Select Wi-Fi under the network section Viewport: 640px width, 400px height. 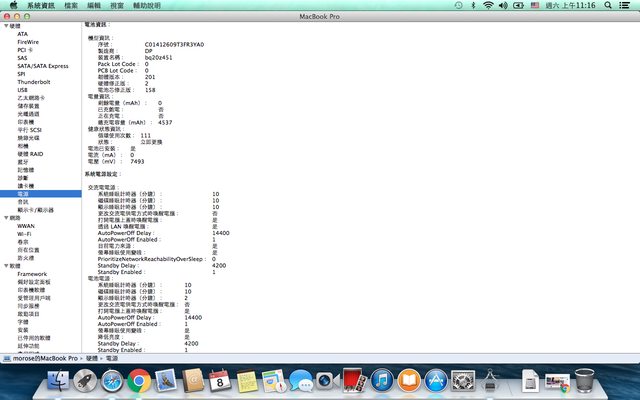(x=25, y=232)
